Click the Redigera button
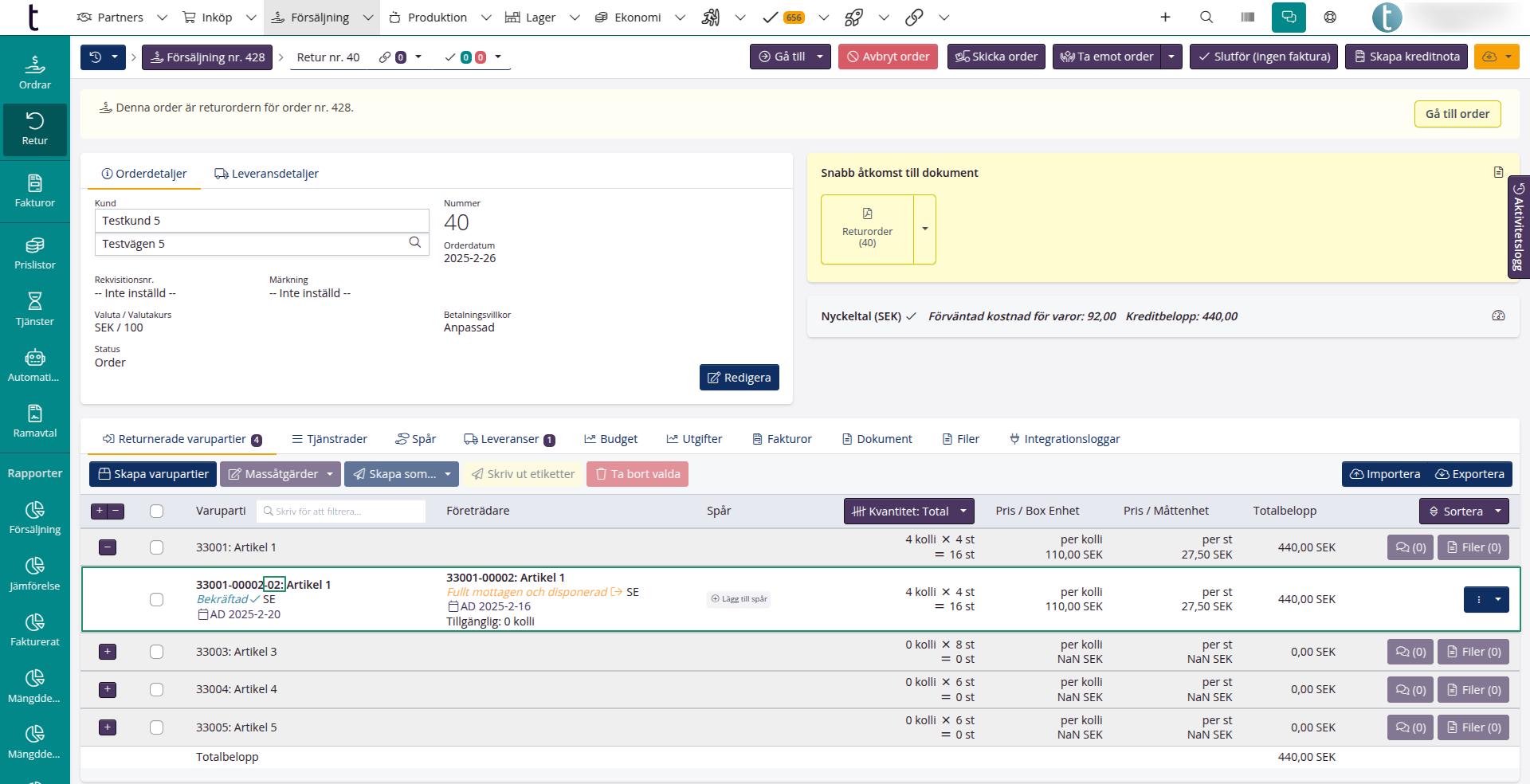The image size is (1530, 784). pos(739,378)
